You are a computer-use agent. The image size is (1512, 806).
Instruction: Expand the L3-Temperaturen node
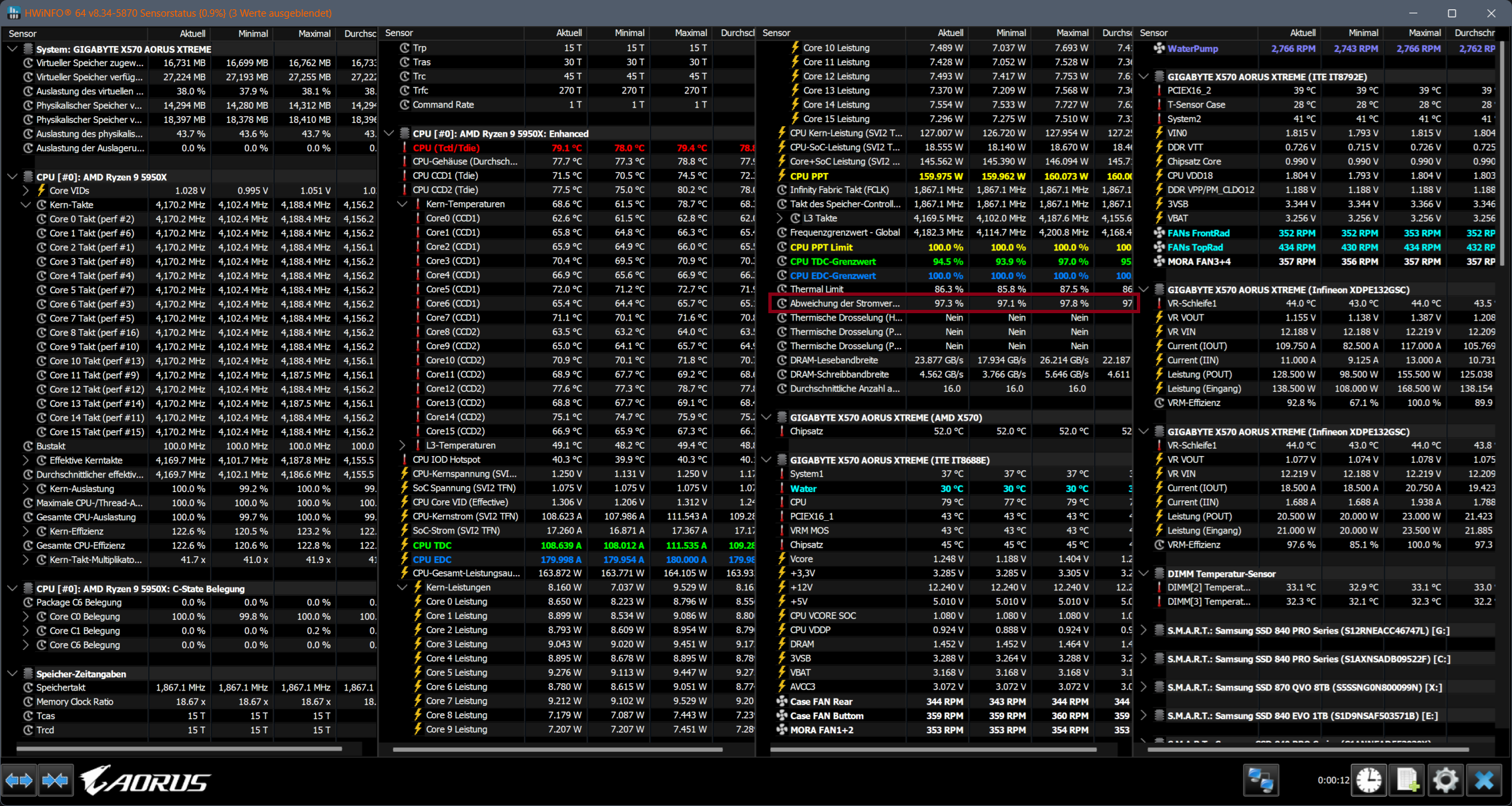click(402, 445)
